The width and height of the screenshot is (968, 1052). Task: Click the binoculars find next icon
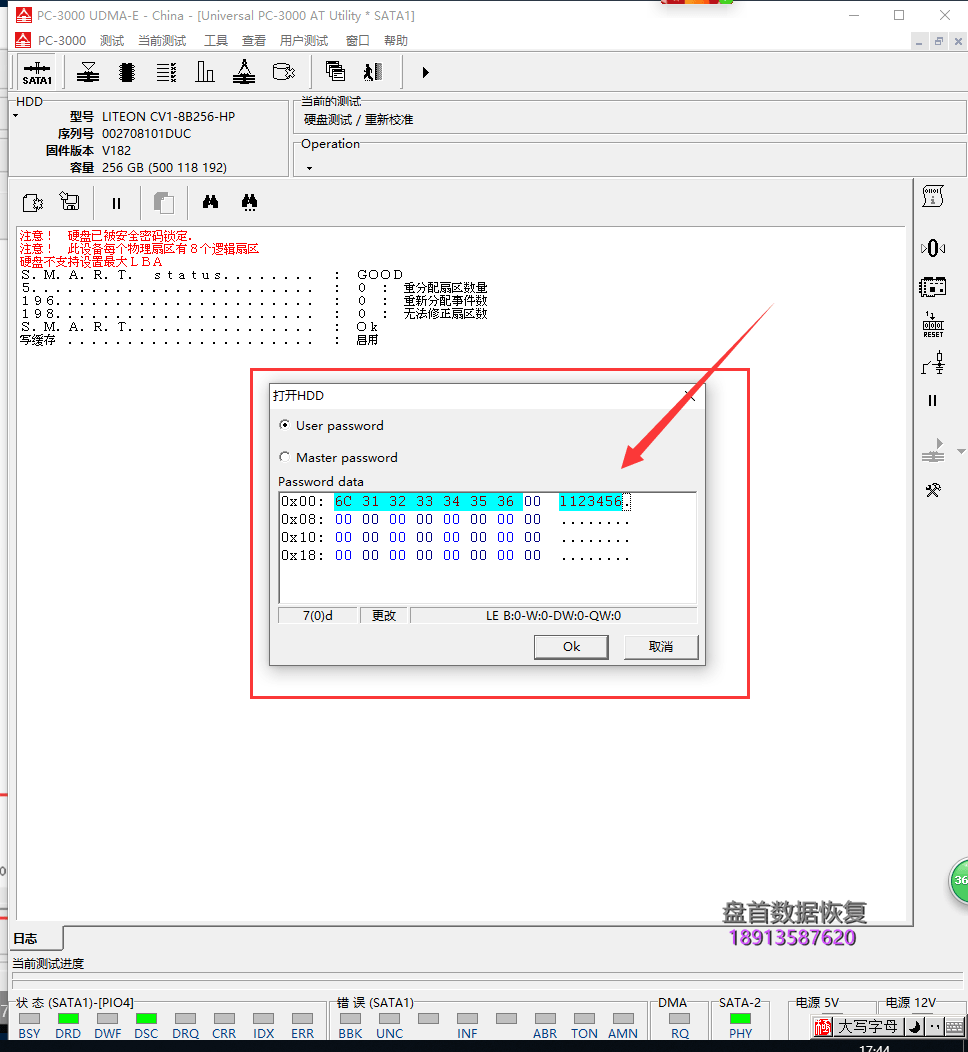250,203
